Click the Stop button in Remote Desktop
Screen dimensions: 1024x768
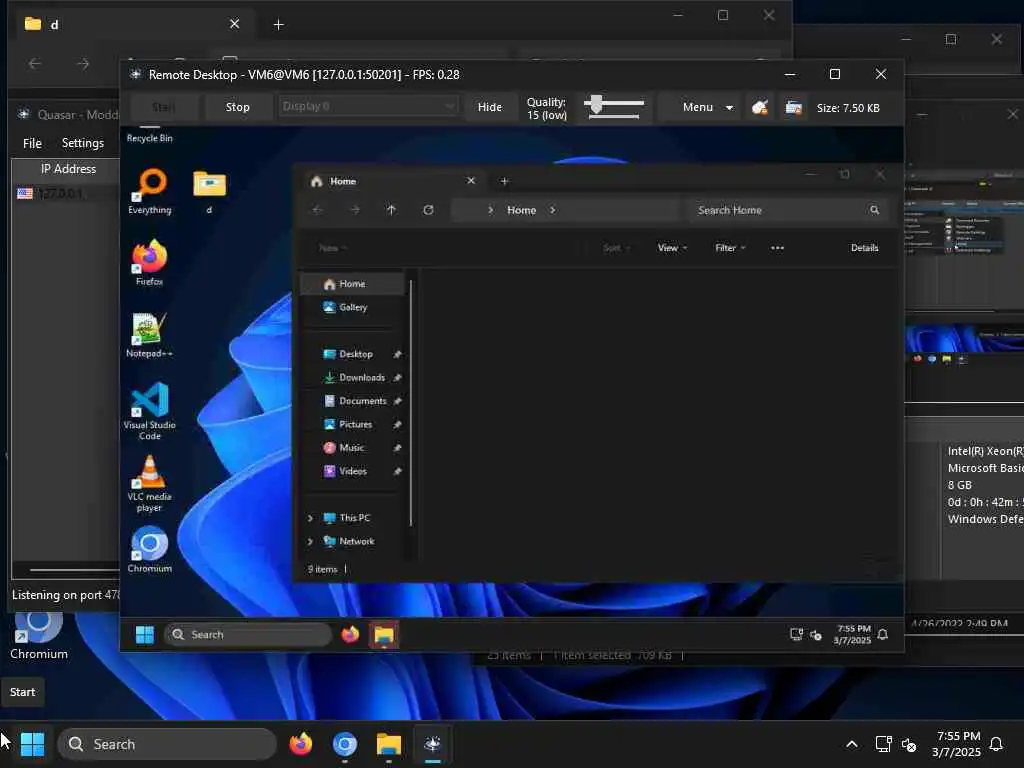point(238,107)
